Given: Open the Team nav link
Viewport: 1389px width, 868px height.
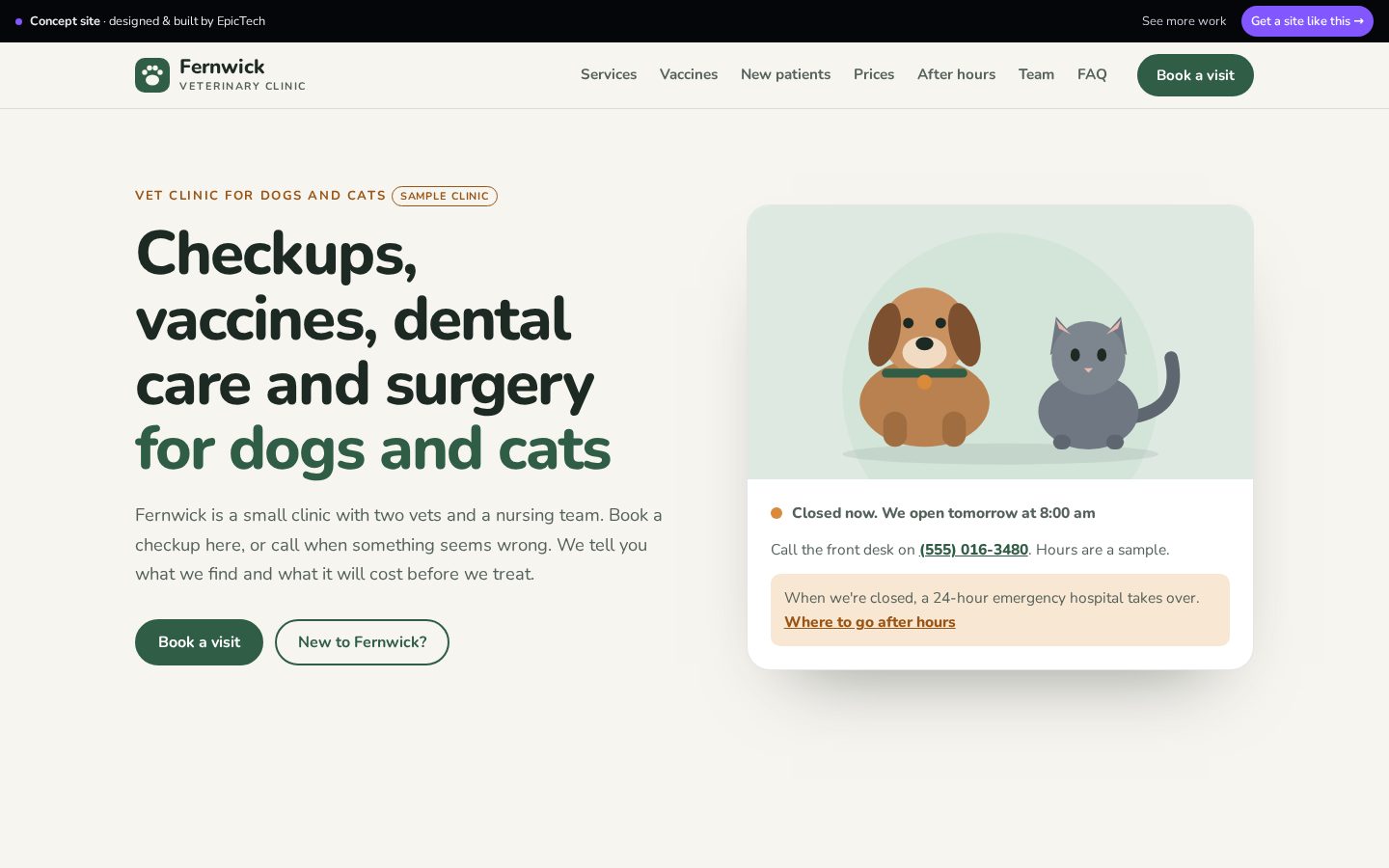Looking at the screenshot, I should point(1036,74).
